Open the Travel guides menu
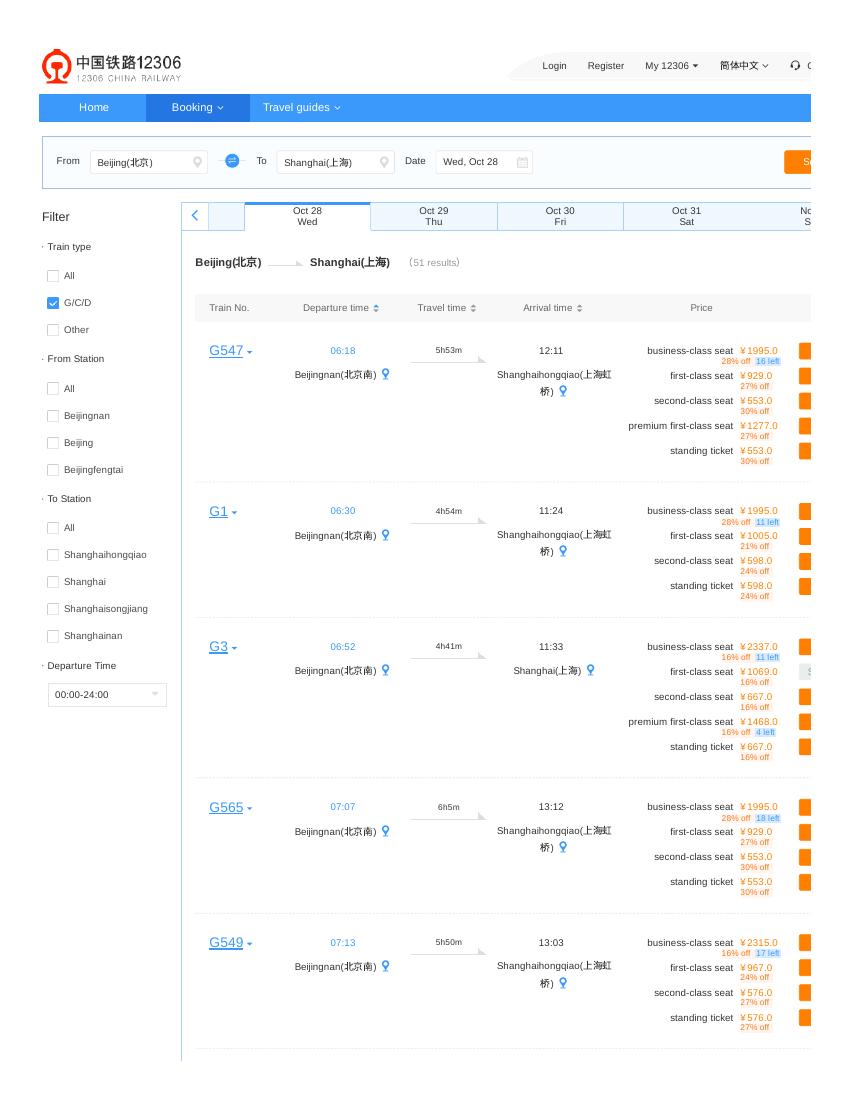This screenshot has width=850, height=1100. pos(302,107)
